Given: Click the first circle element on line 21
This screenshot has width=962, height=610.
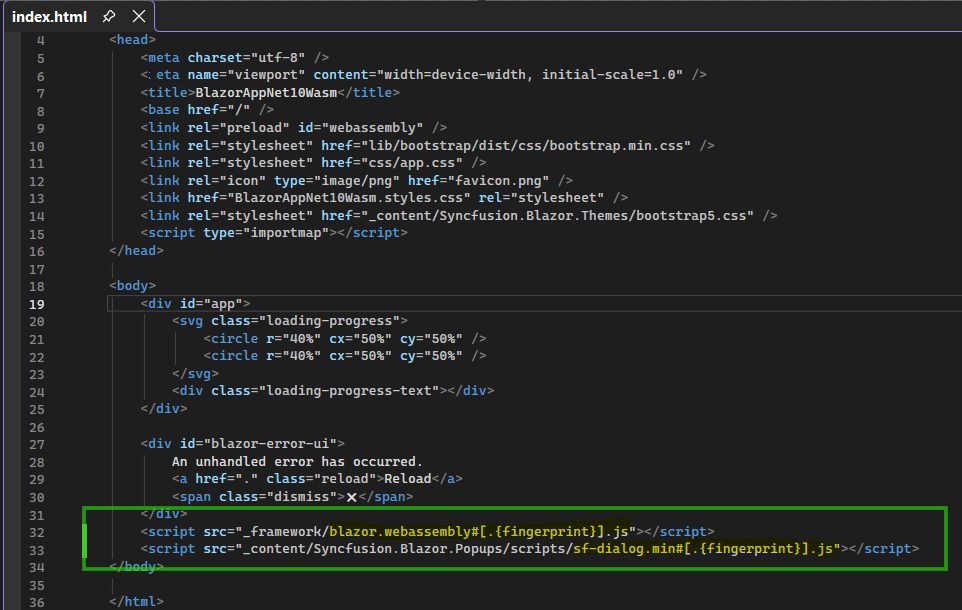Looking at the screenshot, I should coord(233,338).
